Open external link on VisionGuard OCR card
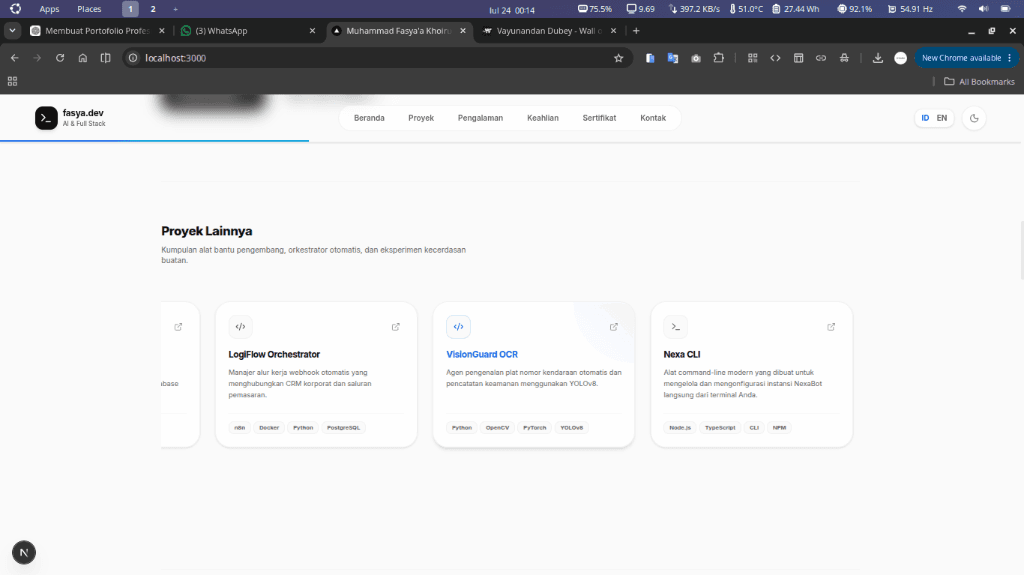 click(613, 327)
